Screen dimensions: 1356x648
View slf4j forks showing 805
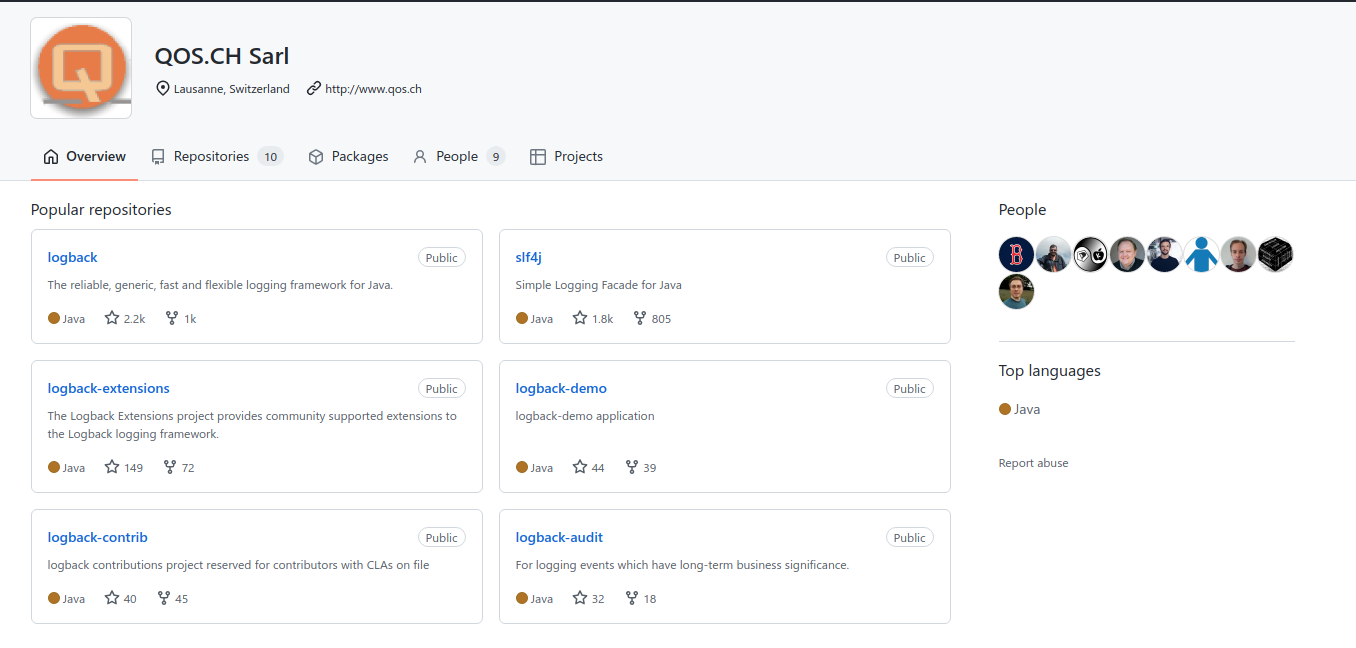click(652, 318)
